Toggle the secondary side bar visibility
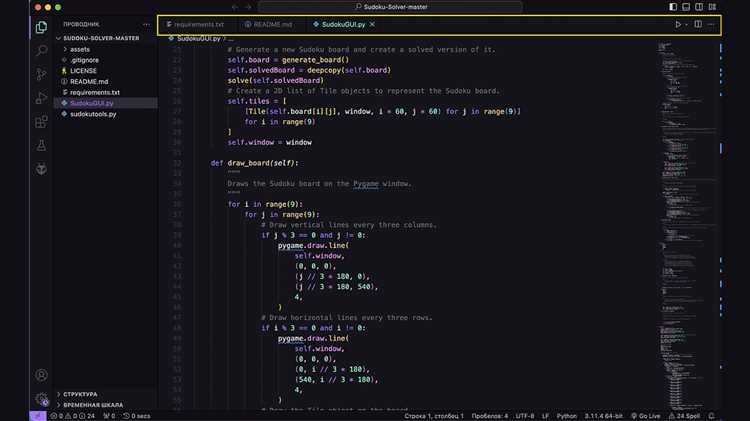Screen dimensions: 750x421 699,7
